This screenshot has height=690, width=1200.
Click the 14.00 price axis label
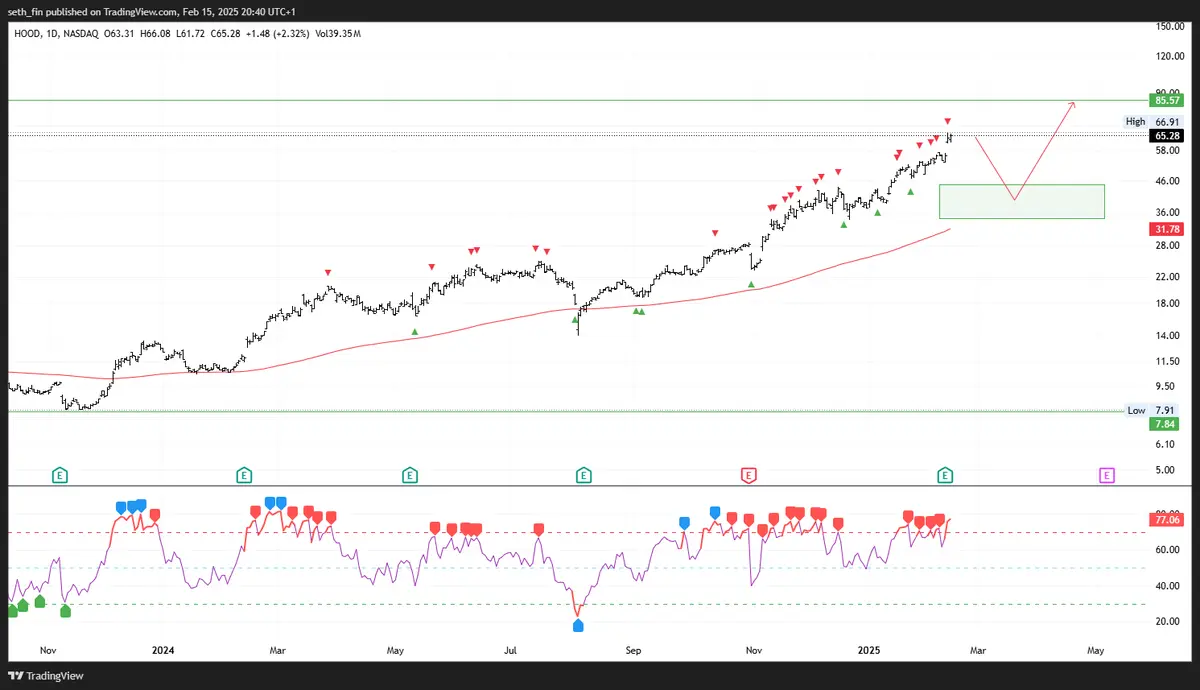pos(1167,335)
